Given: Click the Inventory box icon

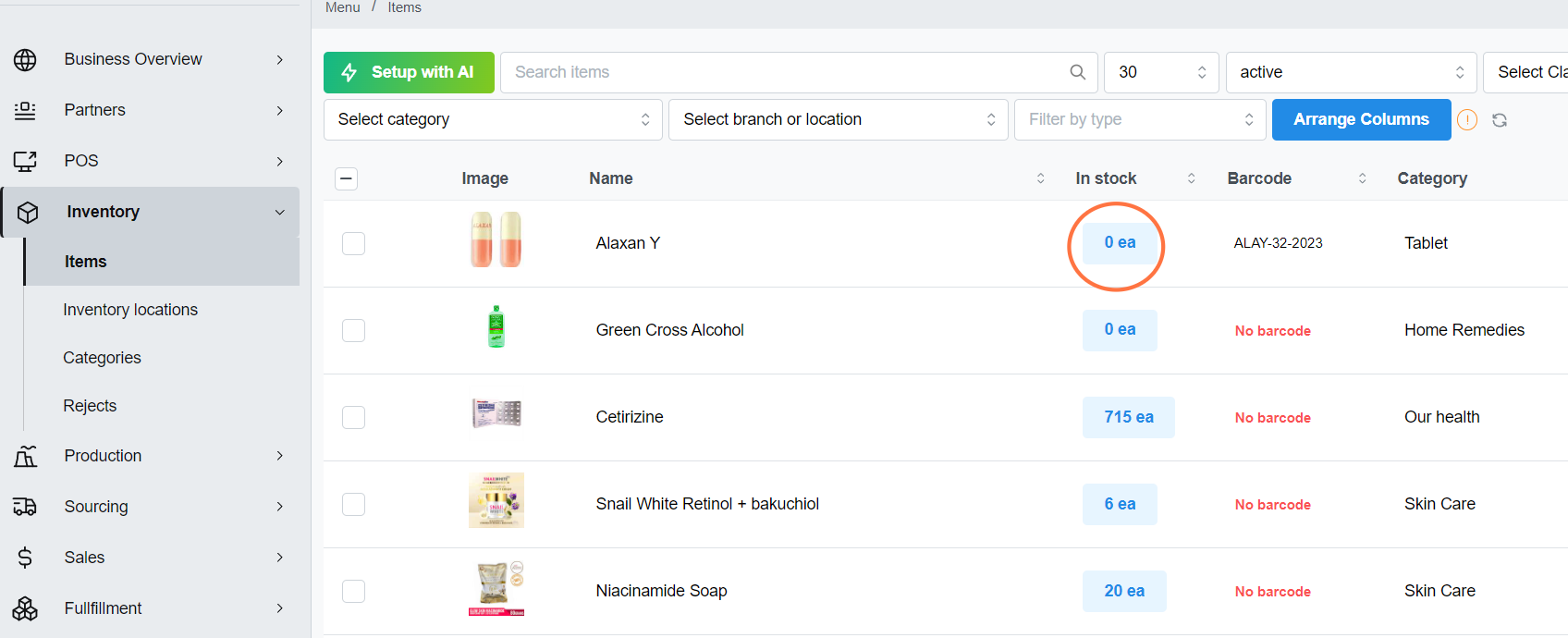Looking at the screenshot, I should point(28,213).
